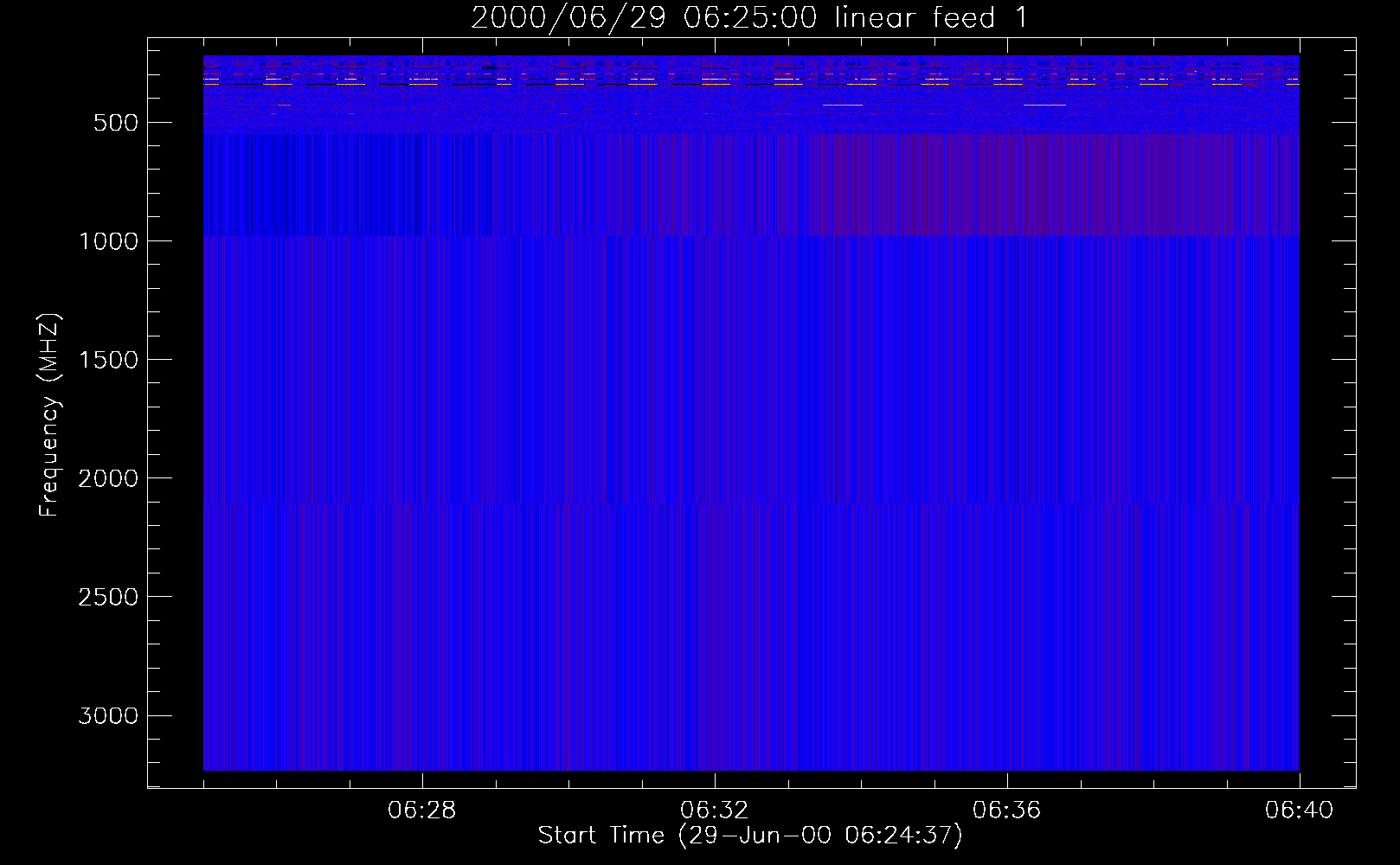1400x865 pixels.
Task: Click the 1000 frequency tick label
Action: (108, 241)
